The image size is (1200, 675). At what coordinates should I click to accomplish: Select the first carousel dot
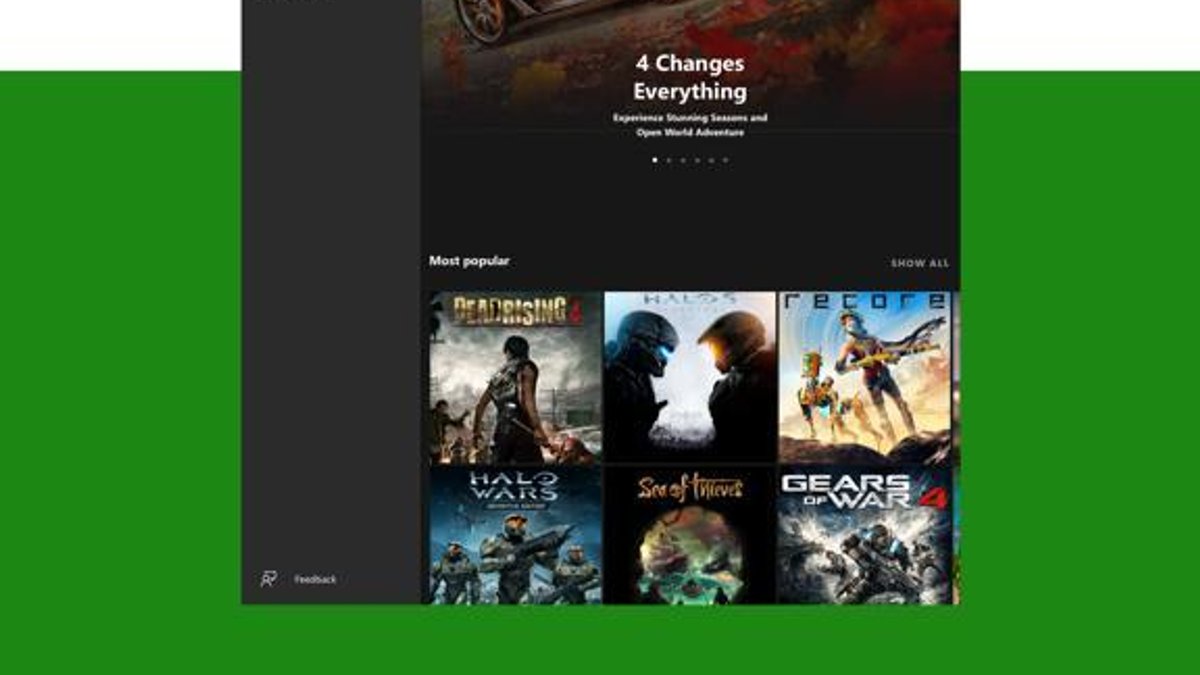click(654, 161)
